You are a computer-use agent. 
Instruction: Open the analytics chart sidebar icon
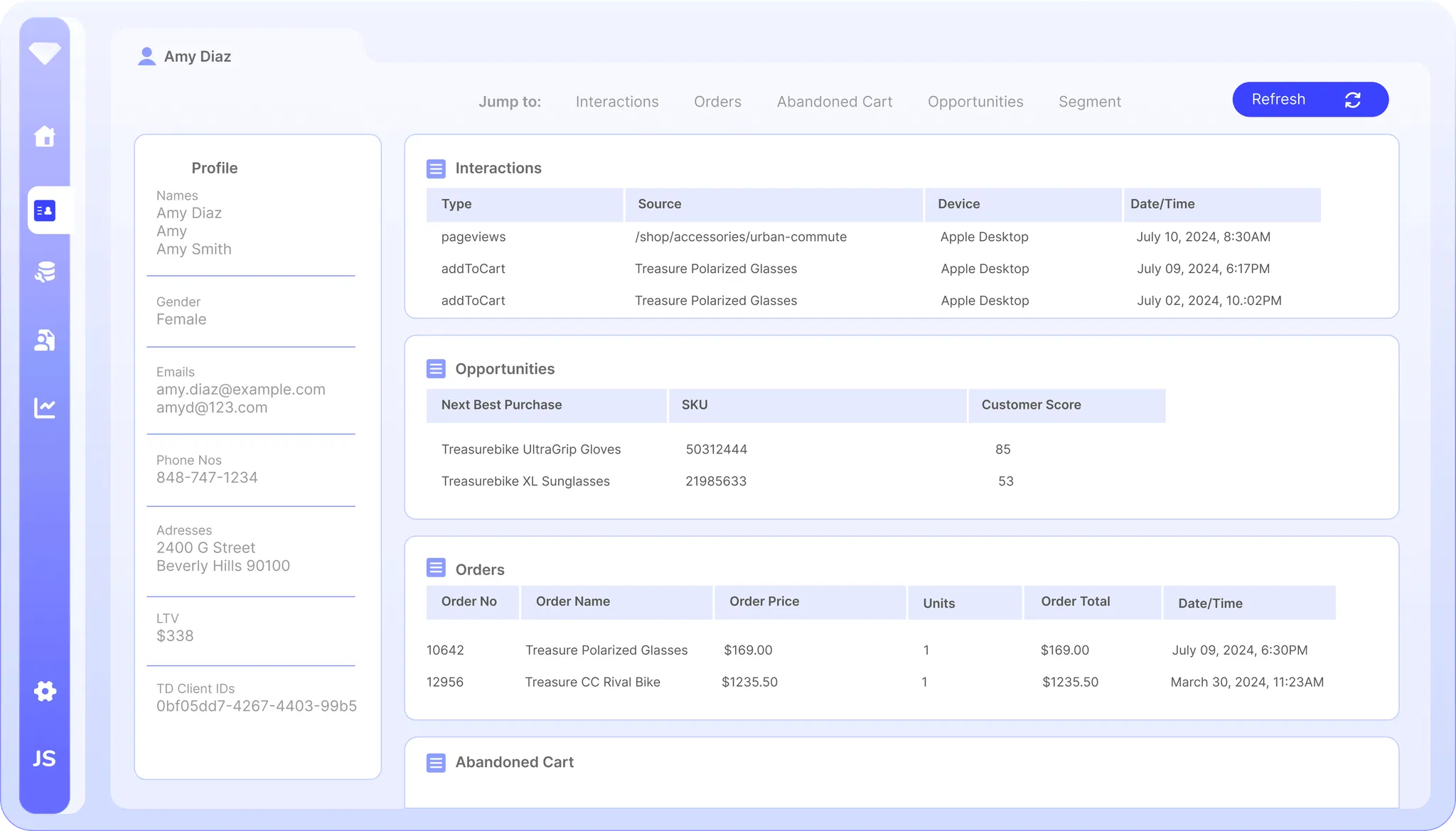coord(45,408)
